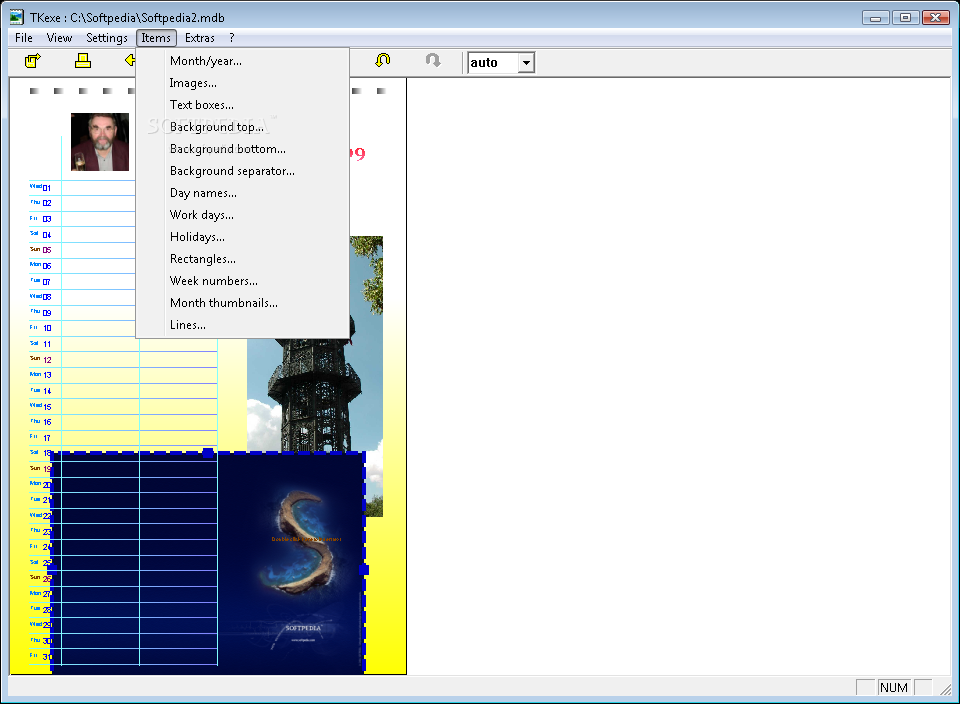The height and width of the screenshot is (704, 960).
Task: Select Background bottom... menu entry
Action: 242,149
